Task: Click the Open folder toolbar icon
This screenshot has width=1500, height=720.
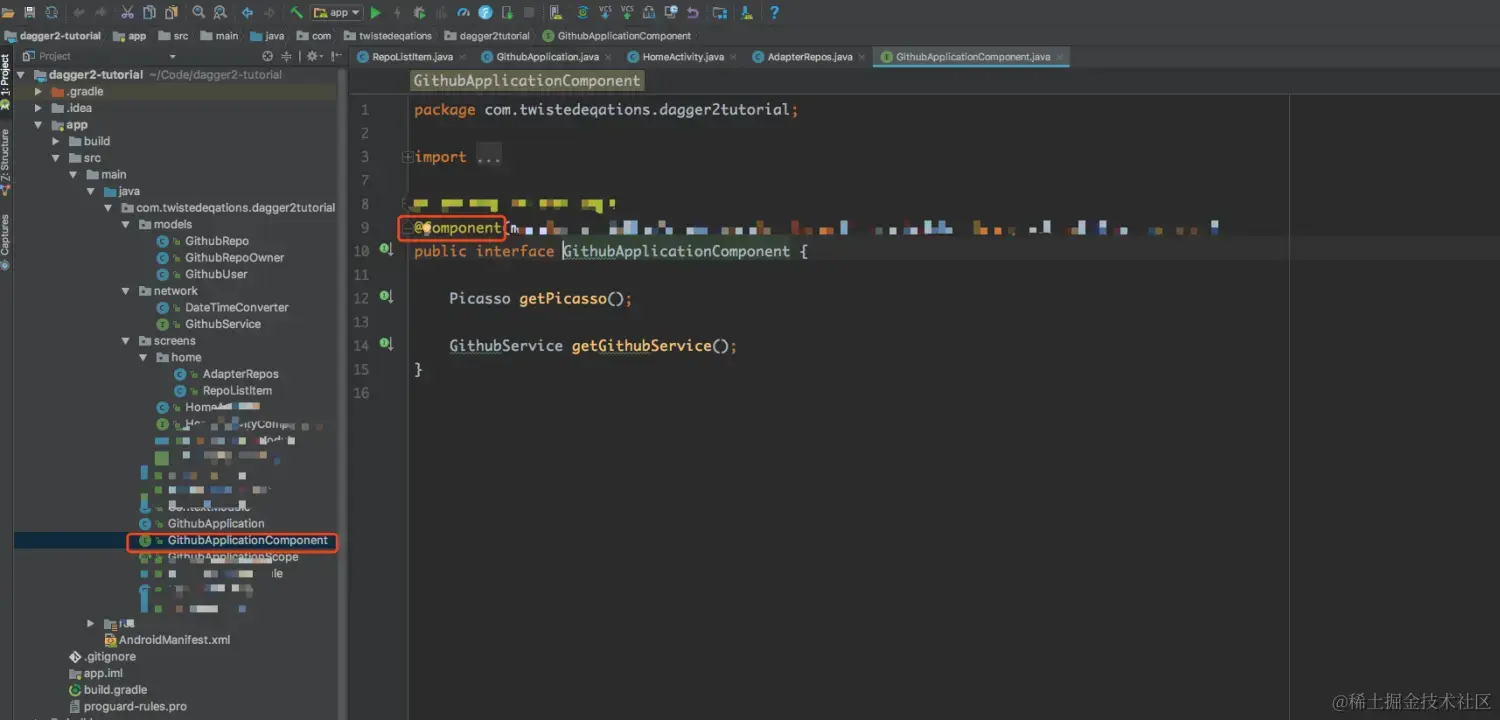Action: pyautogui.click(x=9, y=12)
